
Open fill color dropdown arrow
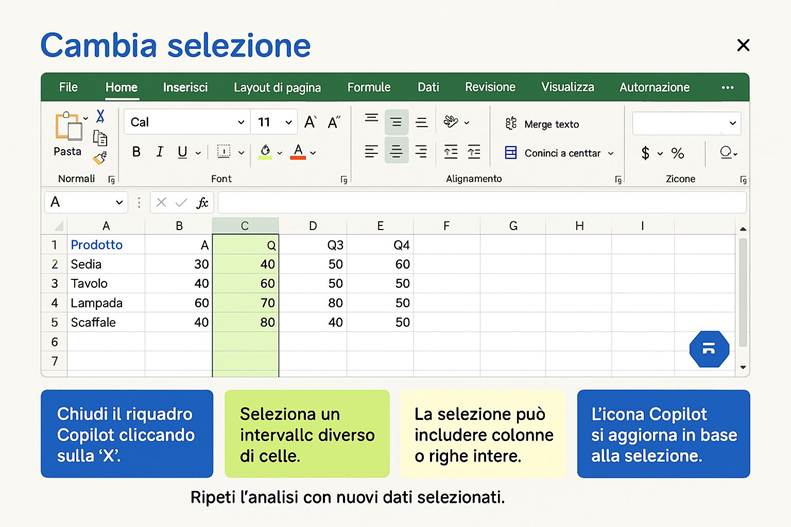[279, 153]
